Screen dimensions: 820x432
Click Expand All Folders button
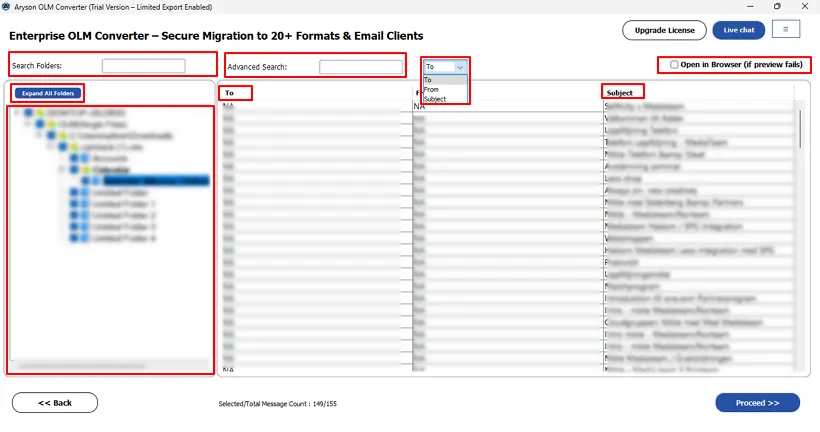tap(48, 93)
